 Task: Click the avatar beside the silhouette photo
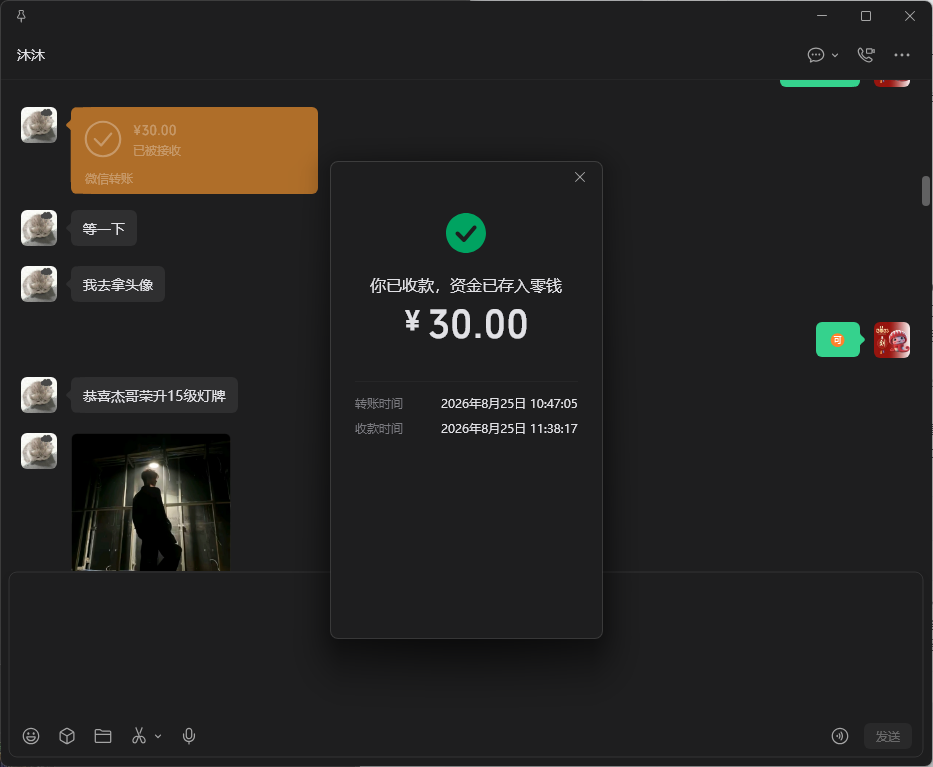pos(39,451)
